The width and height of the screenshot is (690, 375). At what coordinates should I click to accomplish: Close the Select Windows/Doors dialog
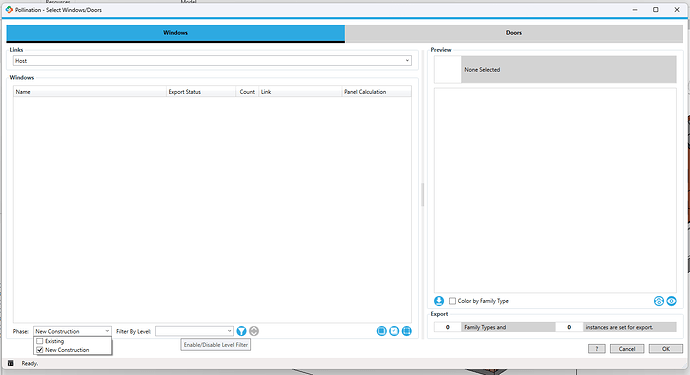(677, 10)
